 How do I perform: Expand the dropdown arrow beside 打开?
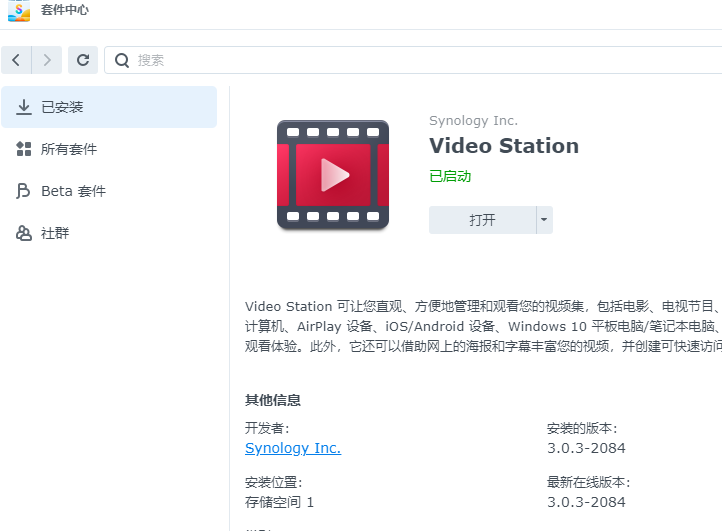pyautogui.click(x=544, y=220)
